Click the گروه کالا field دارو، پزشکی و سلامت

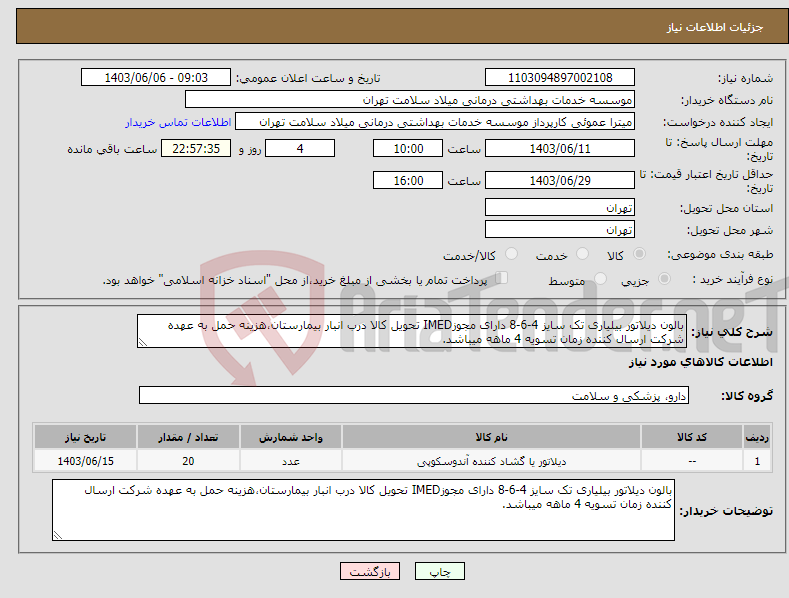point(414,396)
